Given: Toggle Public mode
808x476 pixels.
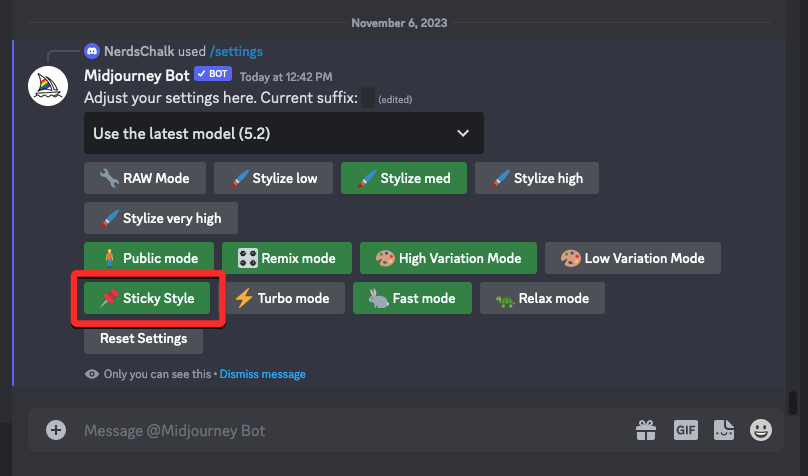Looking at the screenshot, I should [x=149, y=258].
